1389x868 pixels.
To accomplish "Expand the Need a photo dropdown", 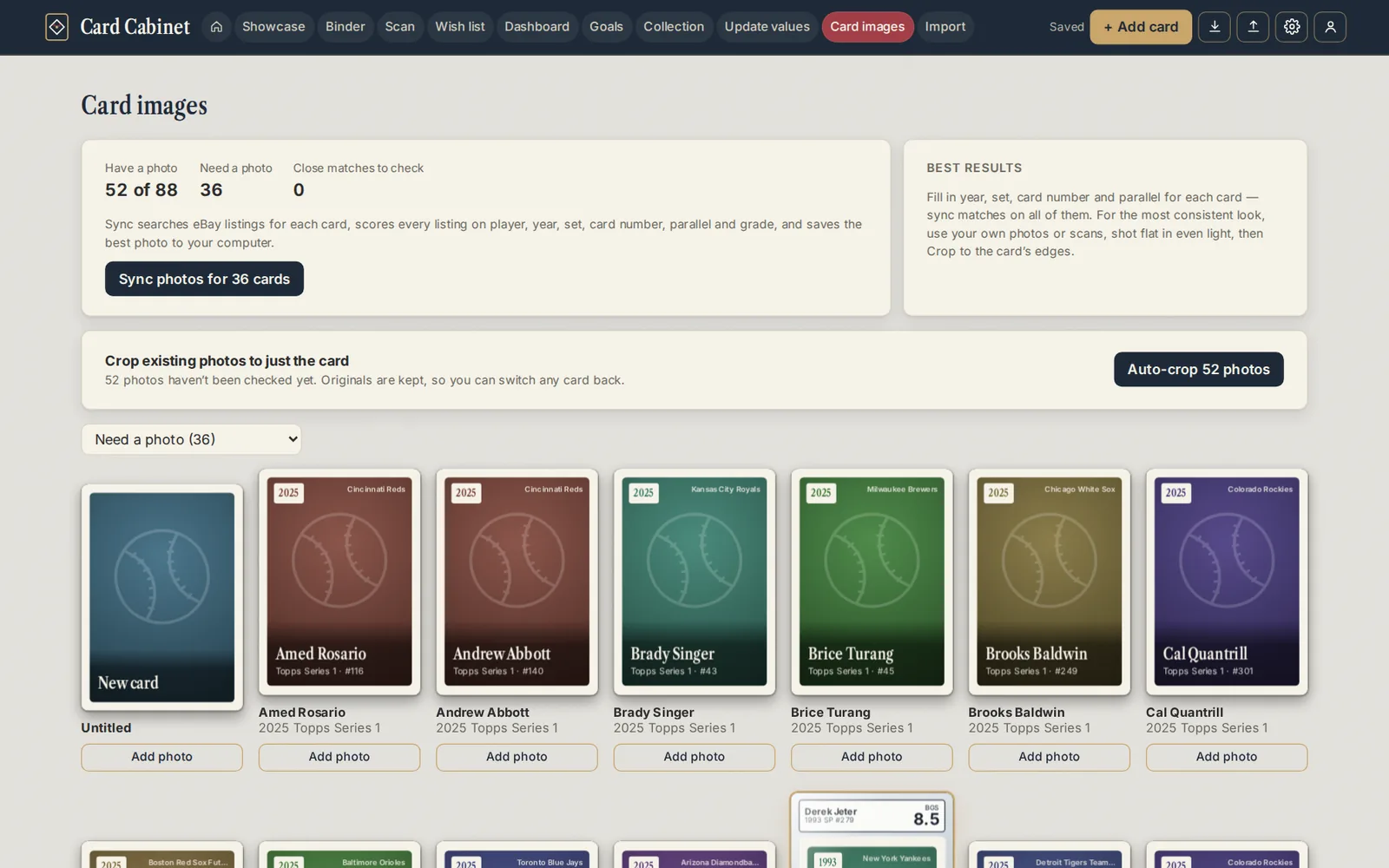I will (x=191, y=439).
